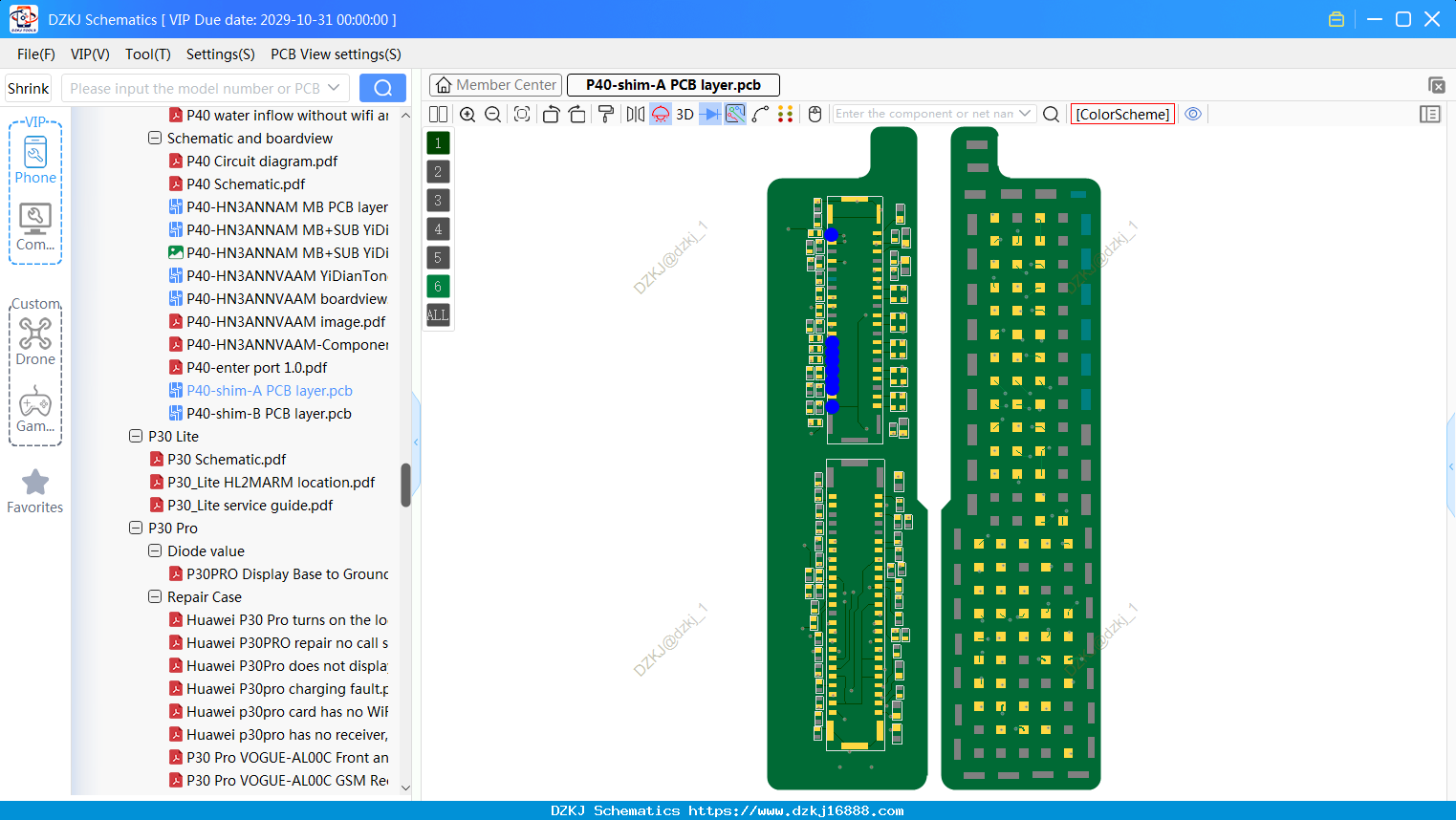Collapse the Diode value folder
1456x820 pixels.
pos(155,551)
